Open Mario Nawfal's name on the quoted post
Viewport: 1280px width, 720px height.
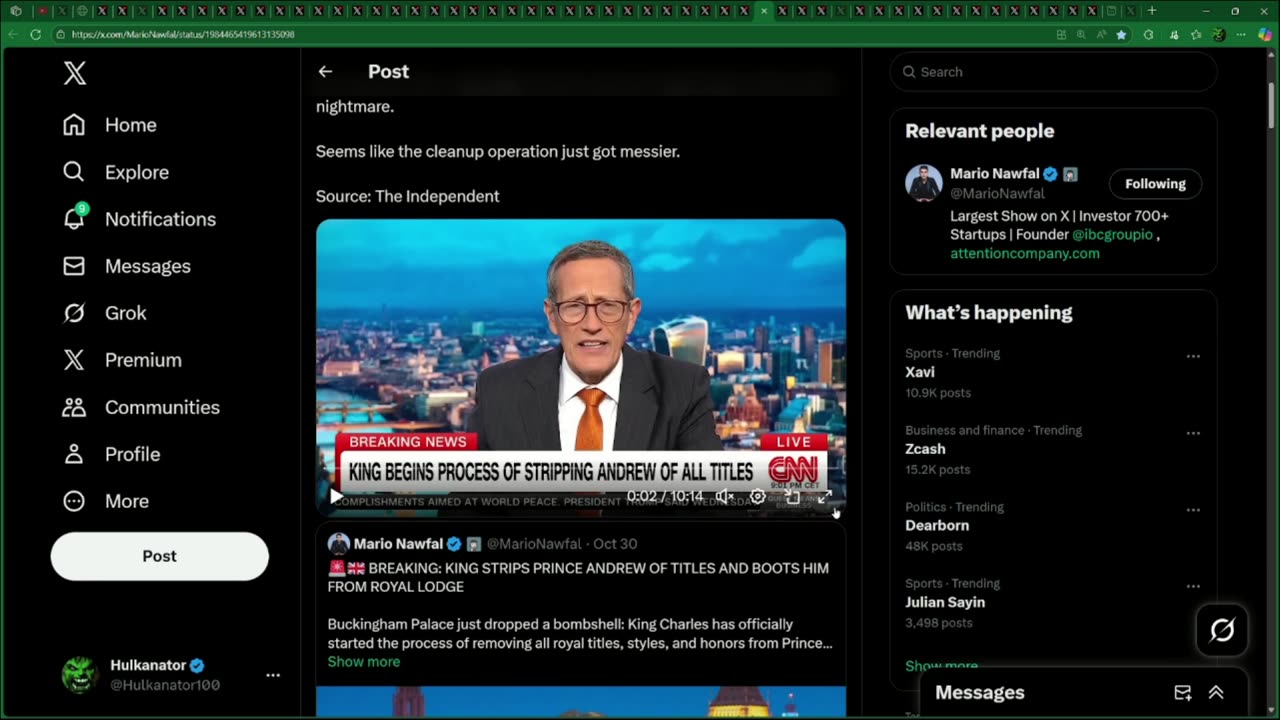(x=398, y=544)
